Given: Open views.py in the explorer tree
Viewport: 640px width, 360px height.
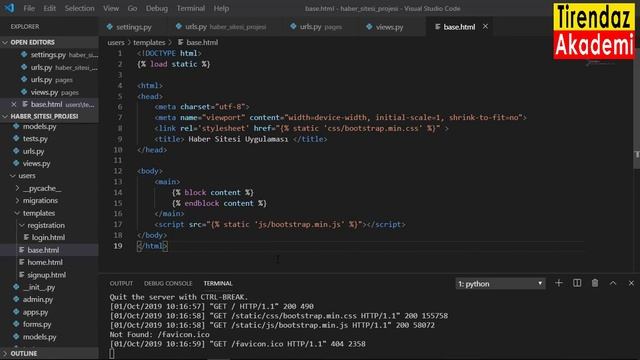Looking at the screenshot, I should (x=36, y=164).
